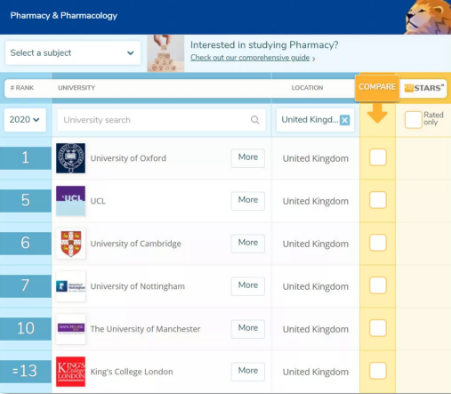Tick compare checkbox for University of Nottingham
Screen dimensions: 451x394
click(378, 285)
